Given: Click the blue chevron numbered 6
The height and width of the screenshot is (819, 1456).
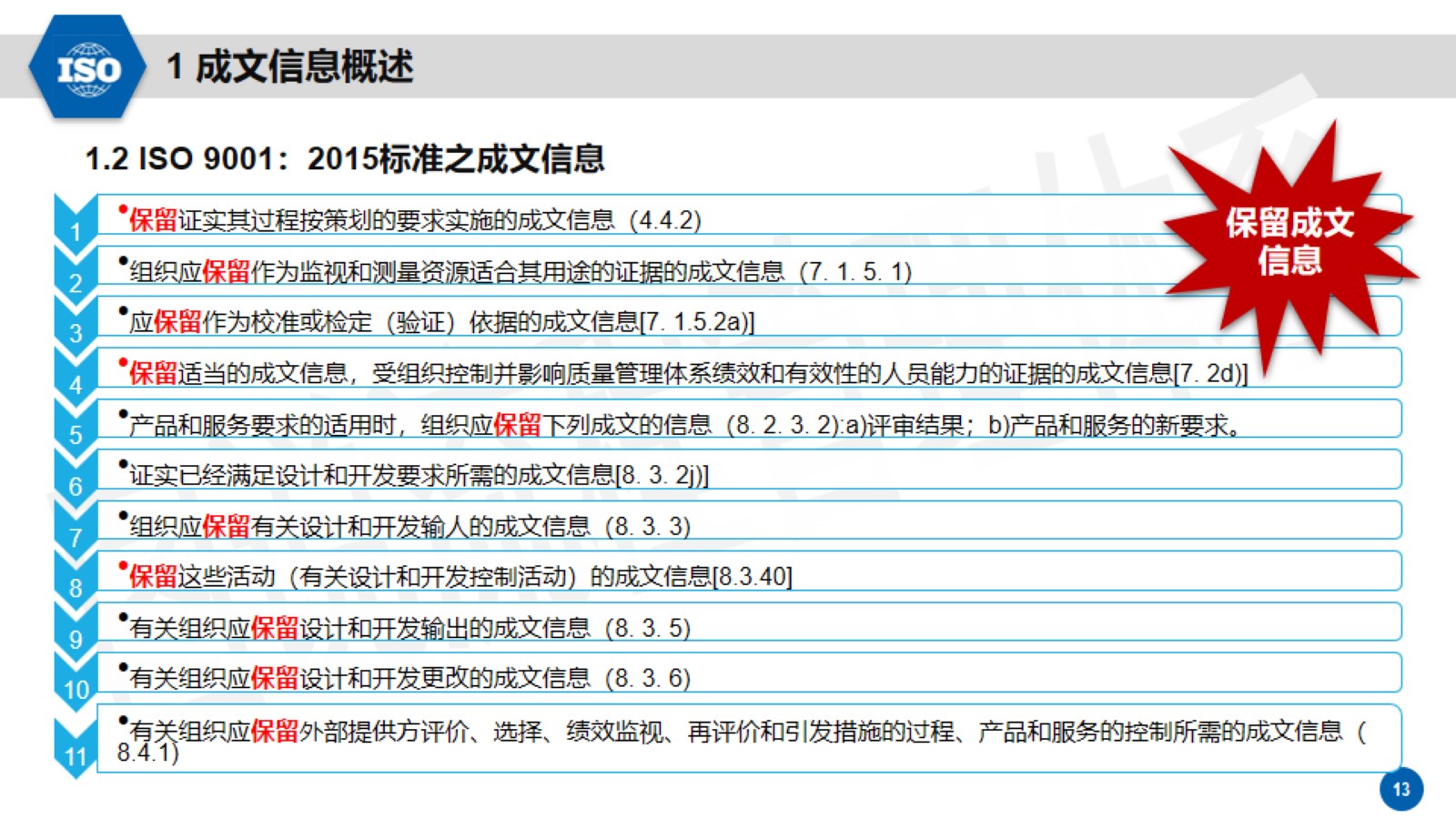Looking at the screenshot, I should 76,476.
